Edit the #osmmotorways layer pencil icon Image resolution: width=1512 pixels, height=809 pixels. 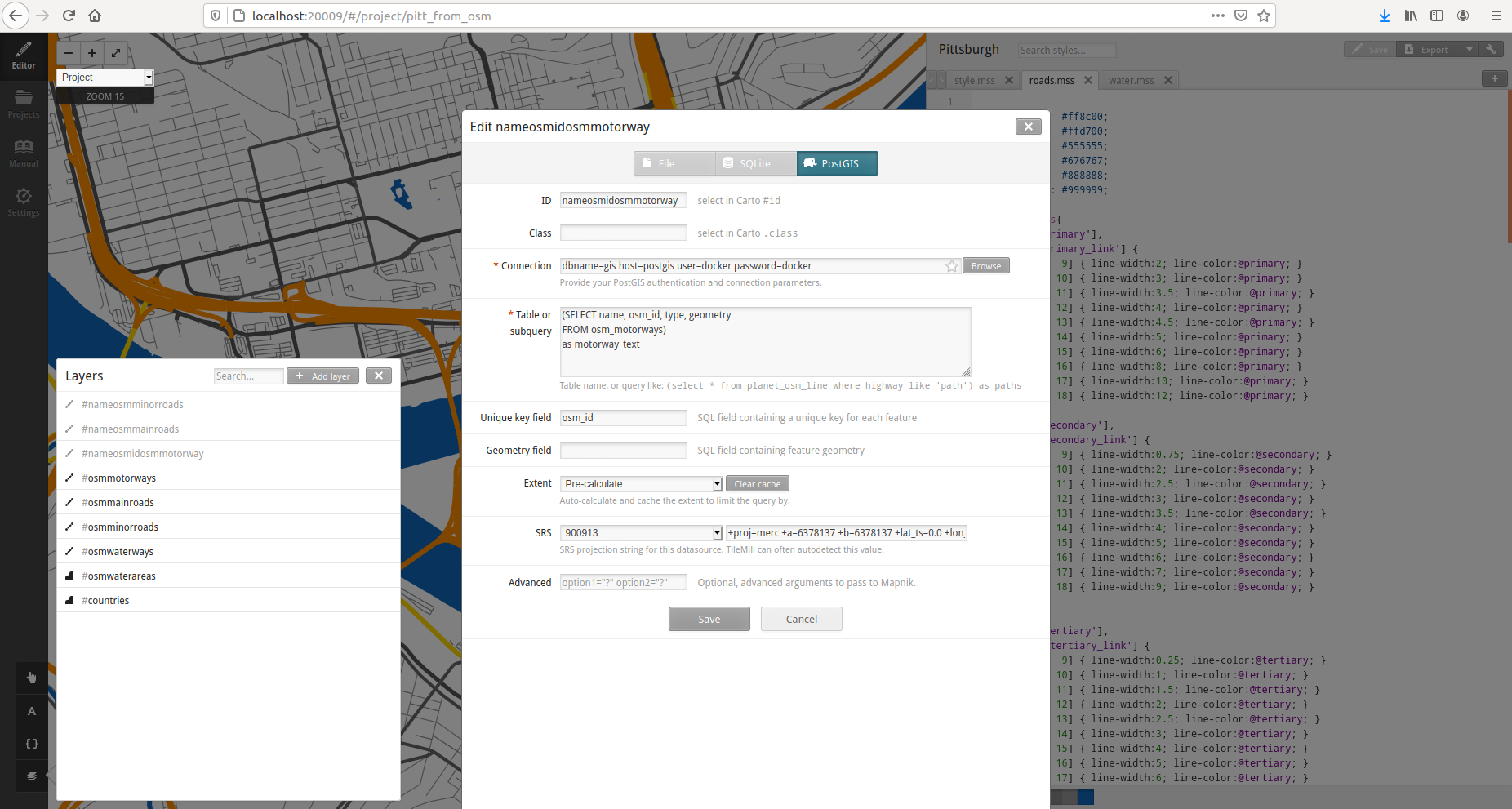[69, 478]
